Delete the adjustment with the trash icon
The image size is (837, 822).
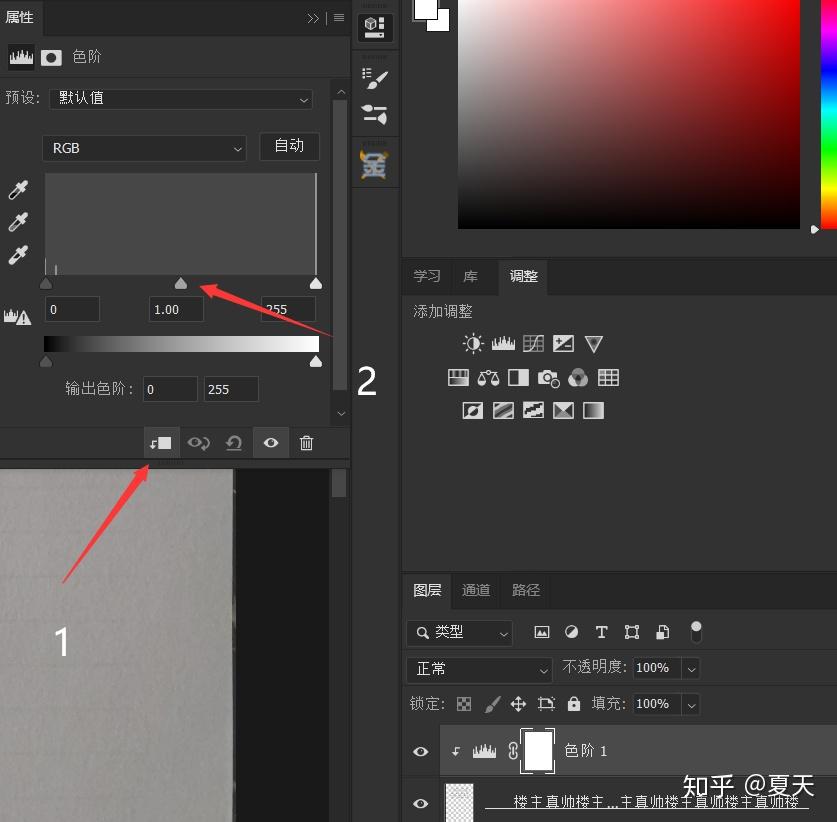(x=306, y=443)
